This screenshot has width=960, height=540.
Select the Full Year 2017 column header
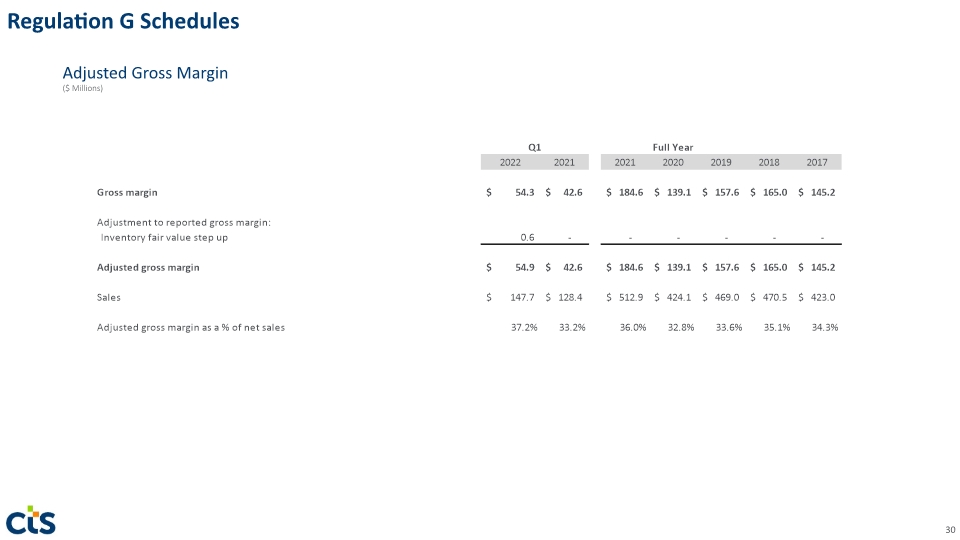[x=817, y=162]
